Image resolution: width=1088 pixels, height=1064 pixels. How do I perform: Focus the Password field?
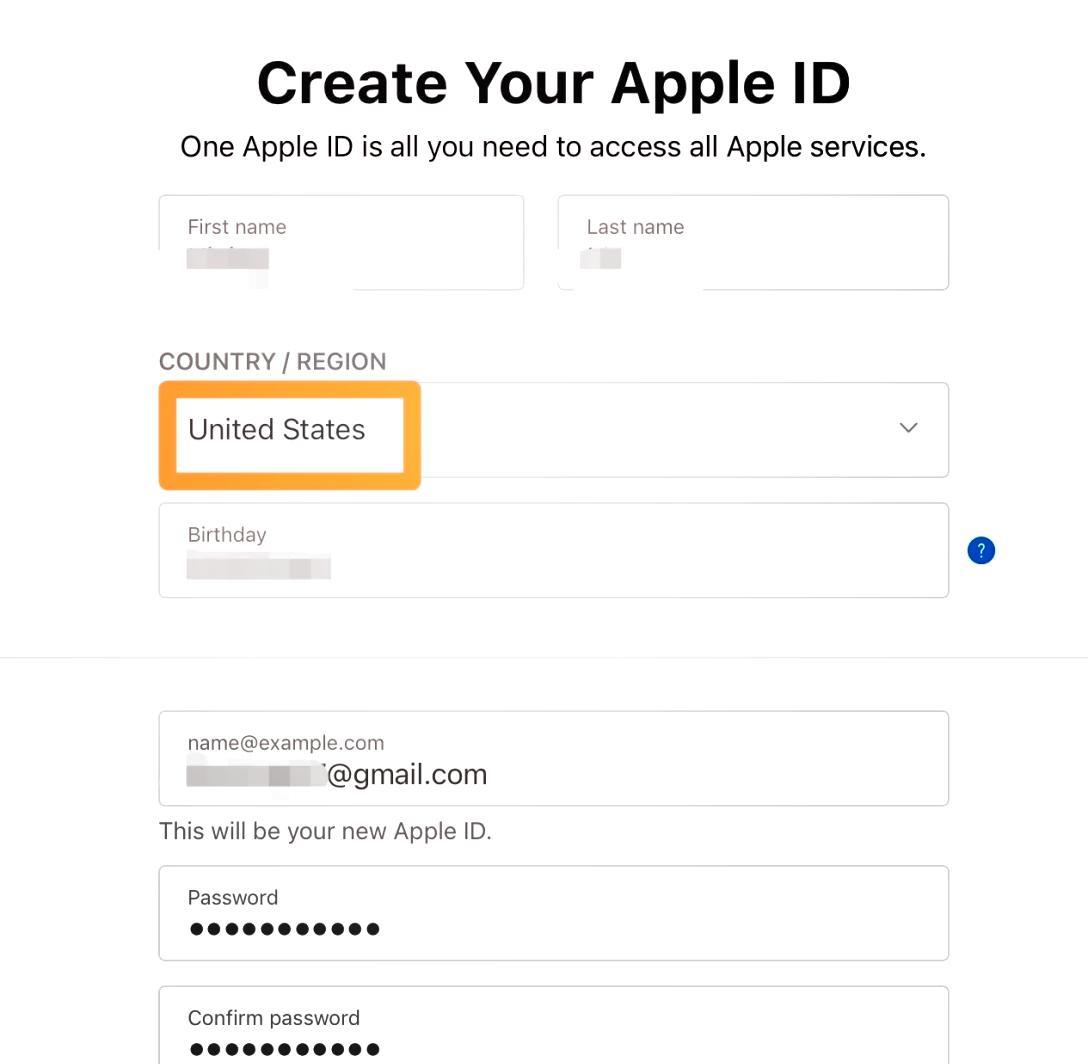(x=554, y=913)
